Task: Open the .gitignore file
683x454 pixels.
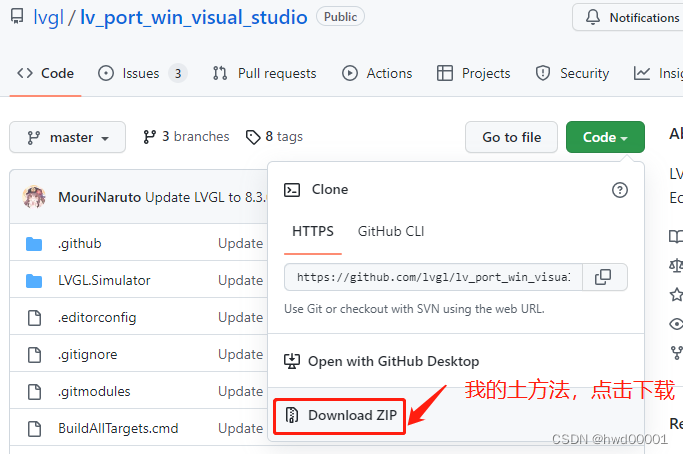Action: (87, 354)
